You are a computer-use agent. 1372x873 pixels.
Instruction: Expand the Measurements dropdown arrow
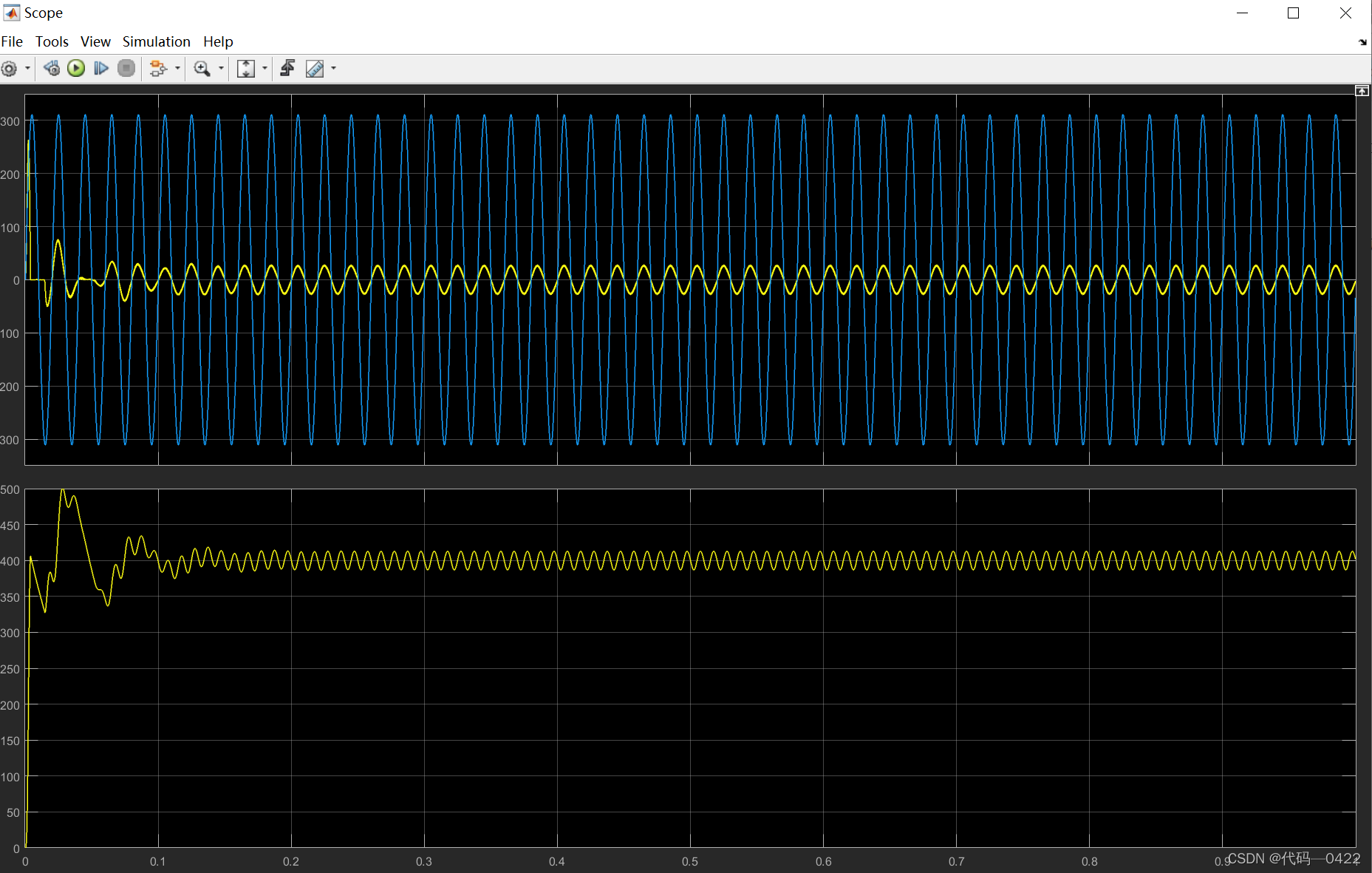point(334,69)
